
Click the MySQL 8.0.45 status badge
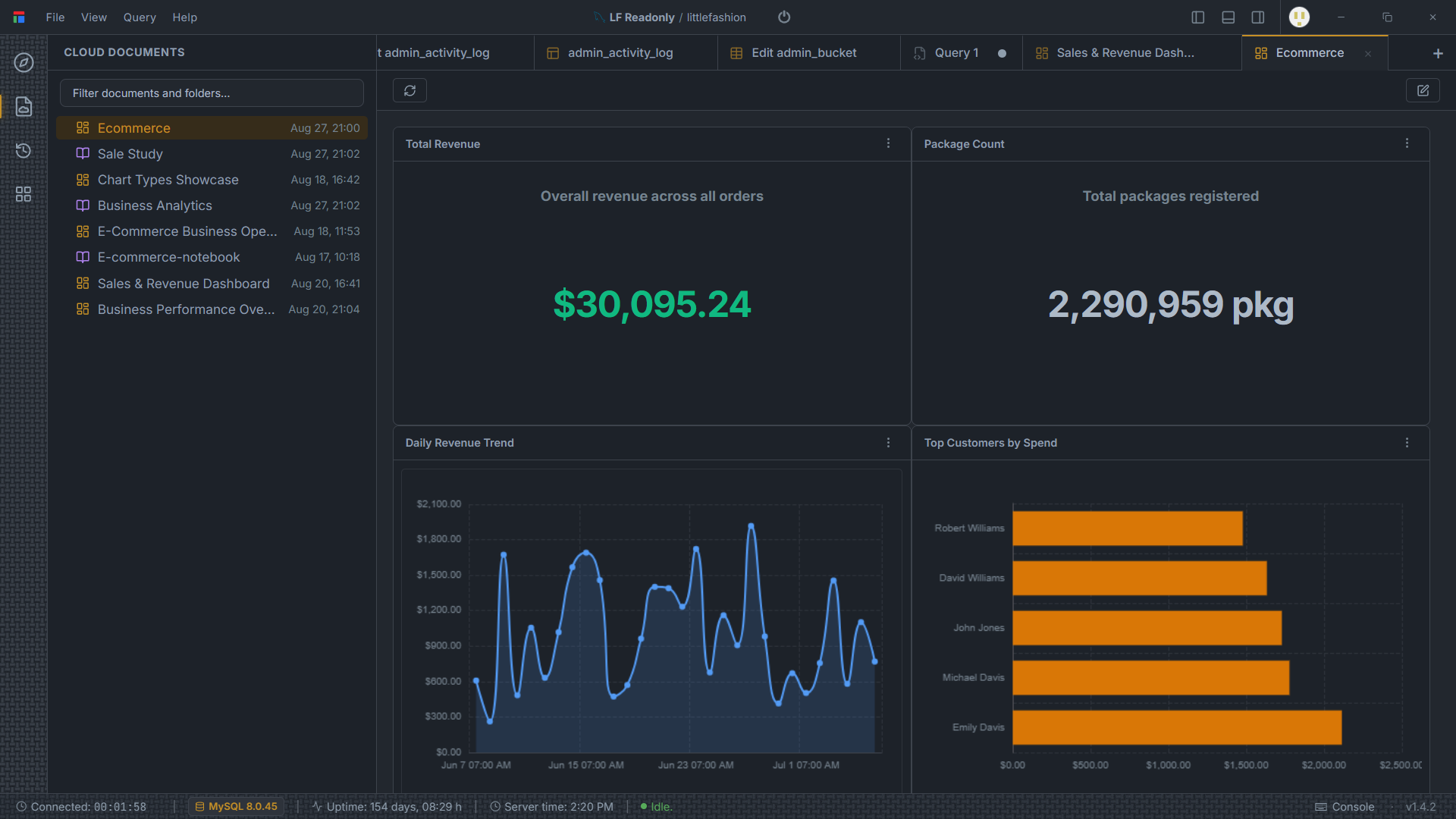(236, 807)
